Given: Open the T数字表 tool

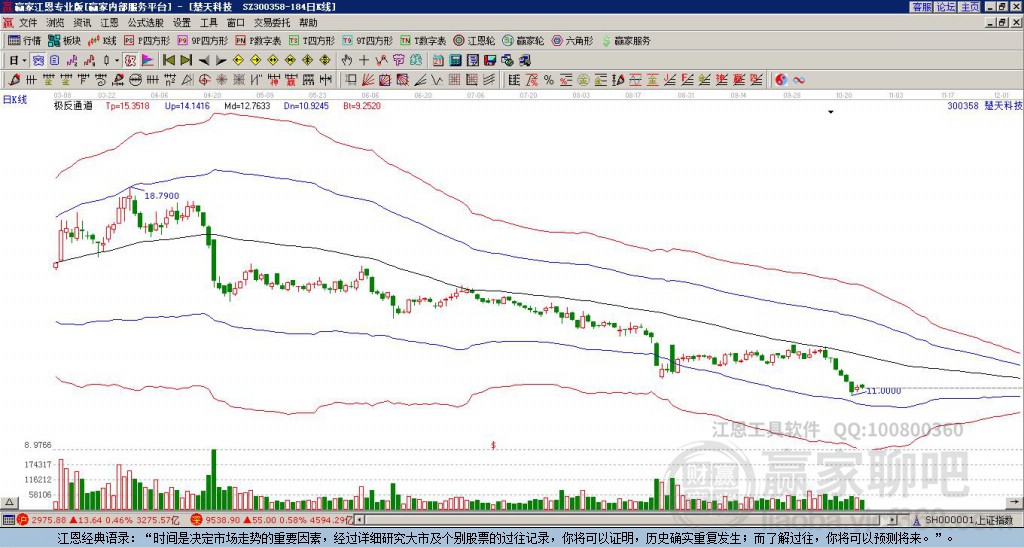Looking at the screenshot, I should pos(423,40).
